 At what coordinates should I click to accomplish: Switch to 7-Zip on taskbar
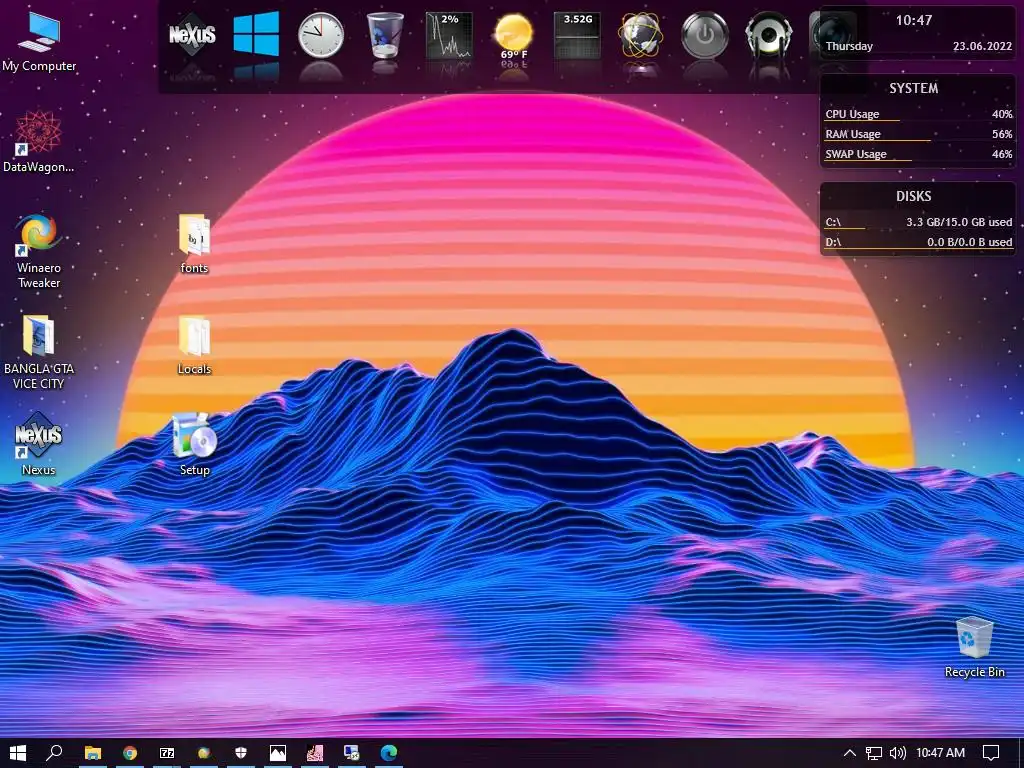click(167, 753)
